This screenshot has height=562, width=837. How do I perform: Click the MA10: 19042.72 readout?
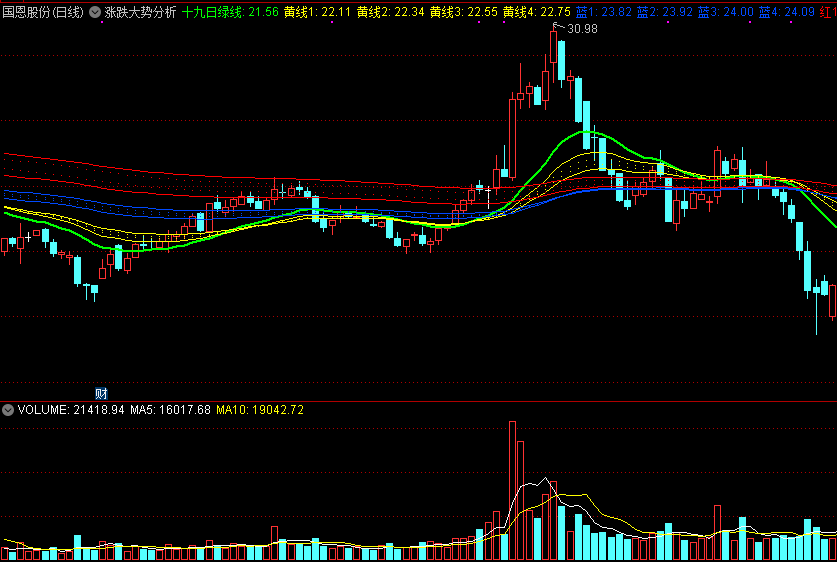[x=260, y=410]
